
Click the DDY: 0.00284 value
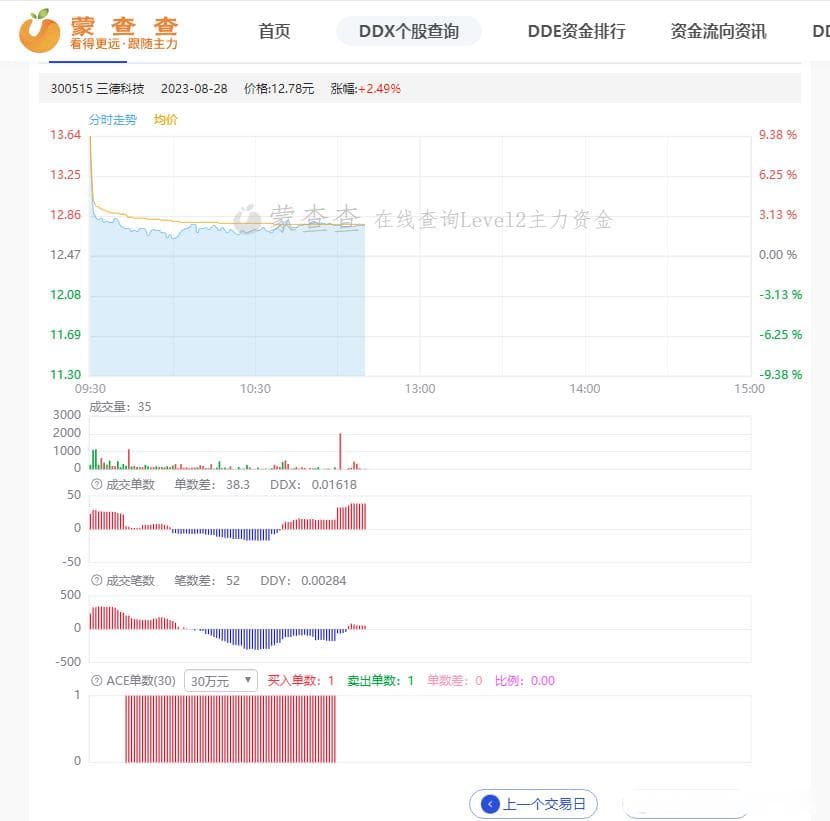tap(303, 581)
